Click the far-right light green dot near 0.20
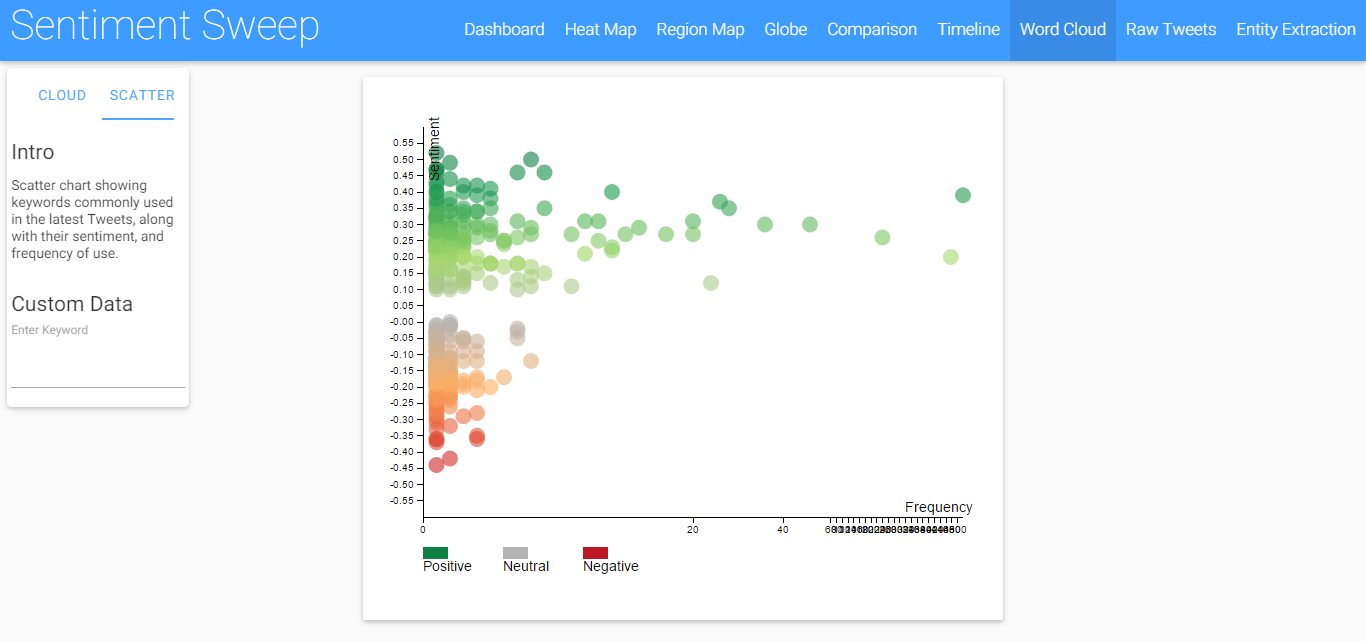The image size is (1366, 641). [951, 257]
